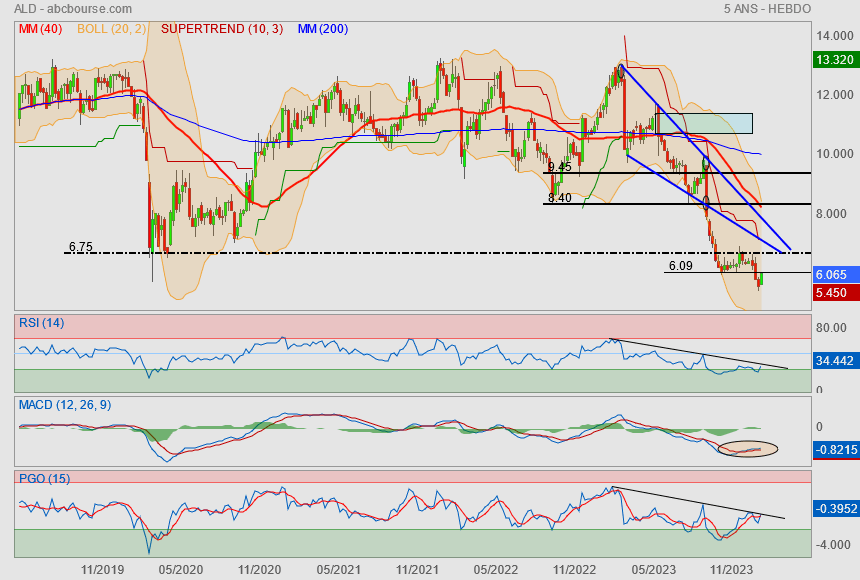860x580 pixels.
Task: Click the 12.000 price axis value
Action: click(834, 95)
